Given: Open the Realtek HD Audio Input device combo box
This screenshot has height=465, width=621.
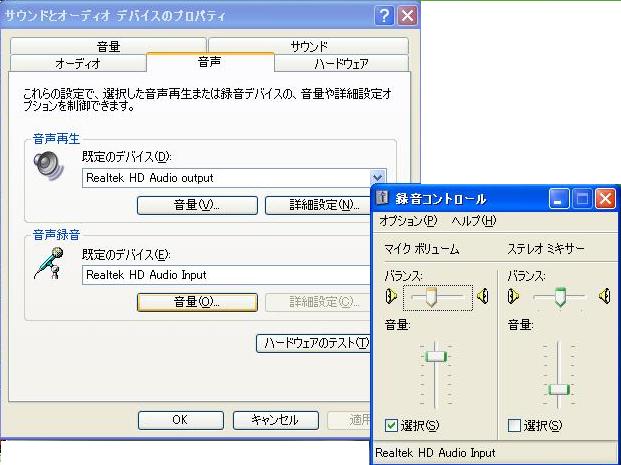Looking at the screenshot, I should coord(226,275).
